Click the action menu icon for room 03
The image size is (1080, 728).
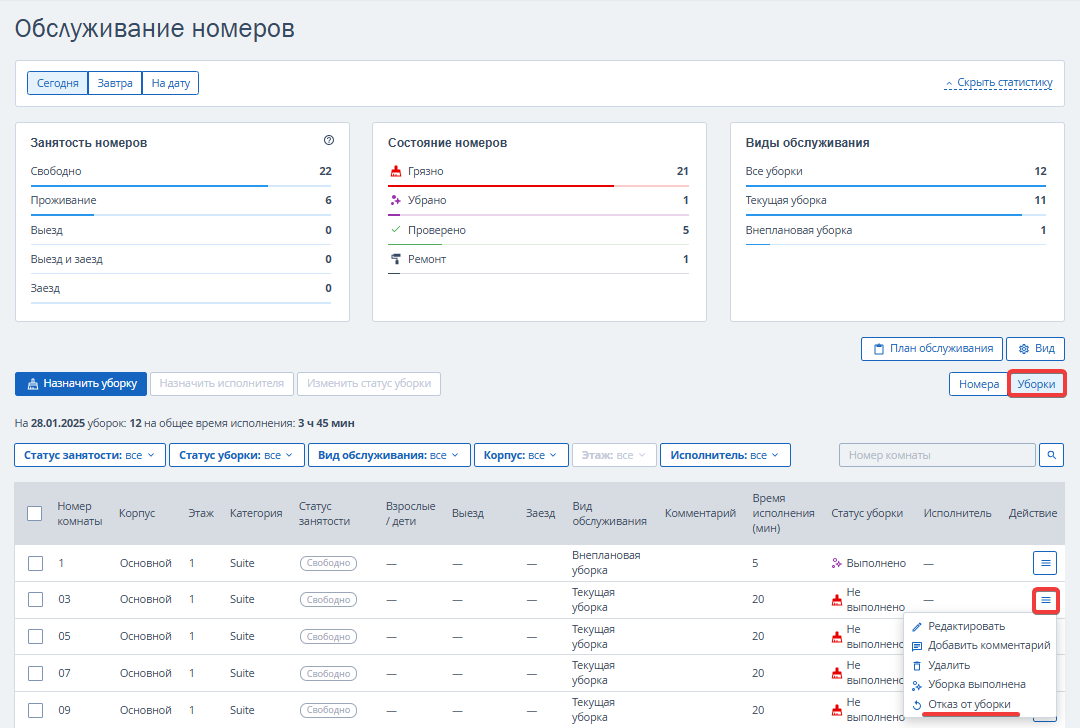(x=1045, y=600)
